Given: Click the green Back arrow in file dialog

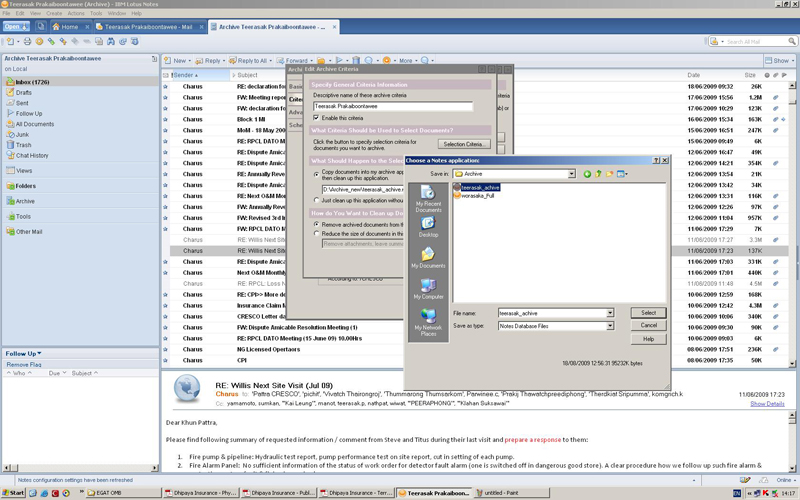Looking at the screenshot, I should coord(587,174).
